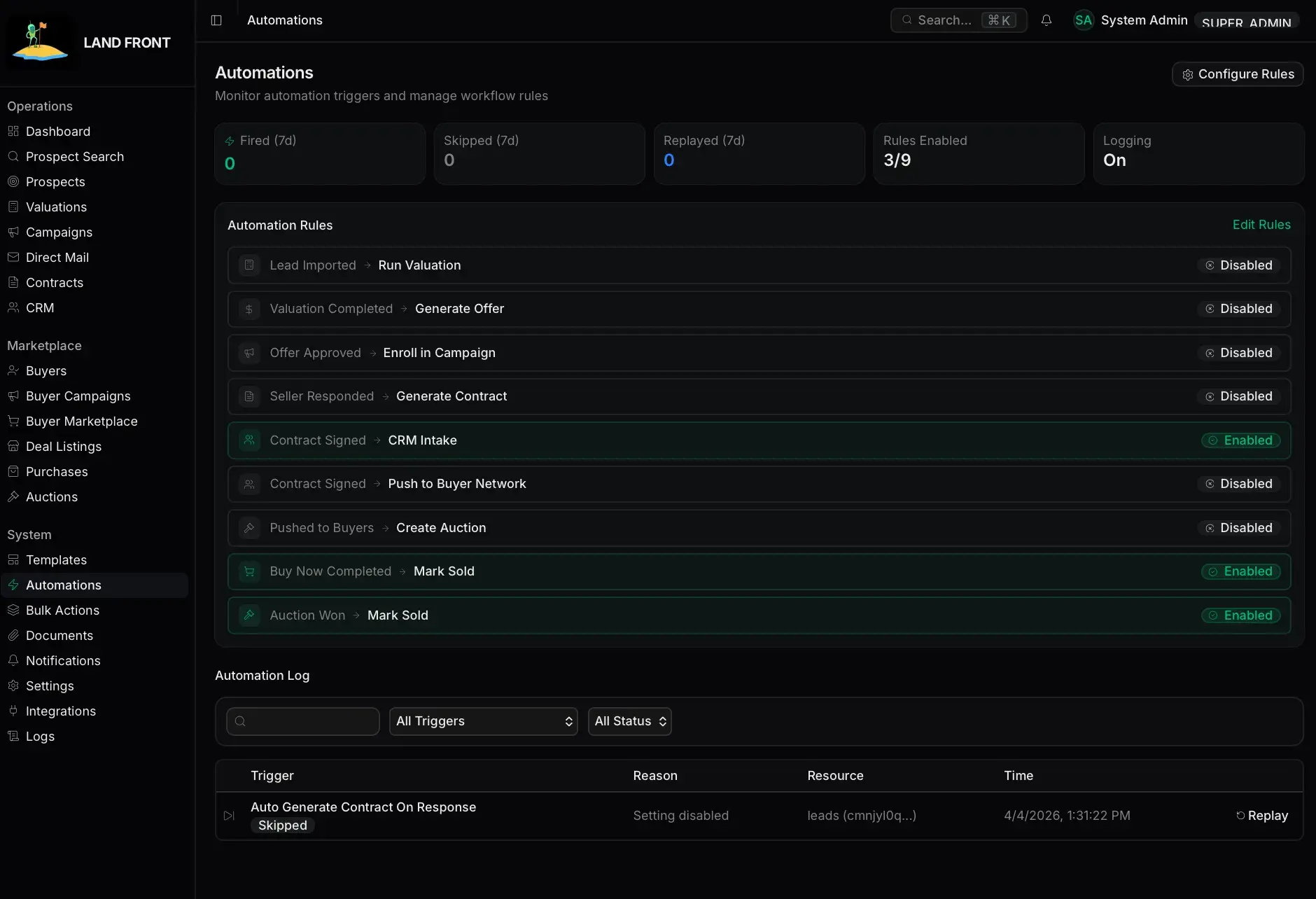Click the CRM Intake rule people icon
The height and width of the screenshot is (899, 1316).
tap(249, 440)
